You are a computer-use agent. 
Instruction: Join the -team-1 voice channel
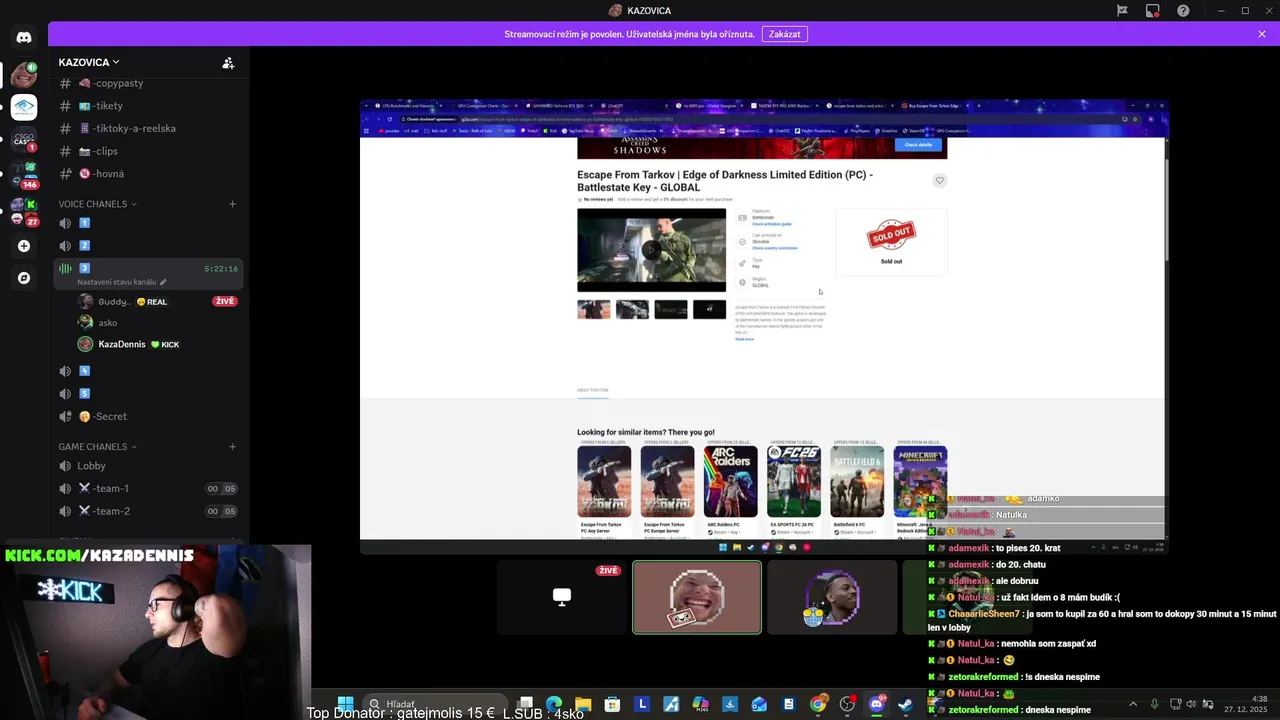pyautogui.click(x=148, y=489)
